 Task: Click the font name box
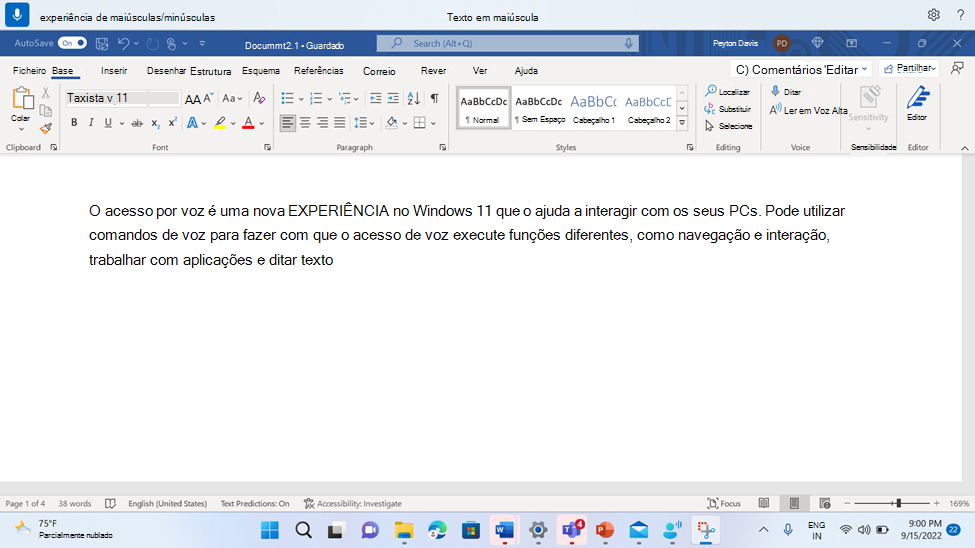coord(107,98)
